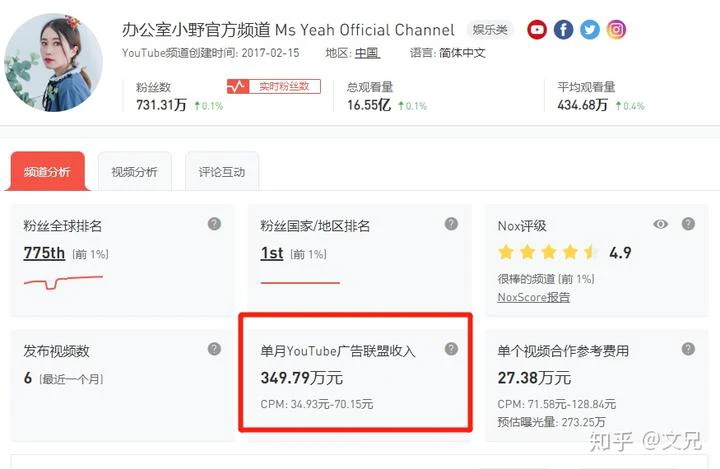Show help for 单月YouTube广告联盟收入 card
This screenshot has width=720, height=469.
pyautogui.click(x=451, y=349)
